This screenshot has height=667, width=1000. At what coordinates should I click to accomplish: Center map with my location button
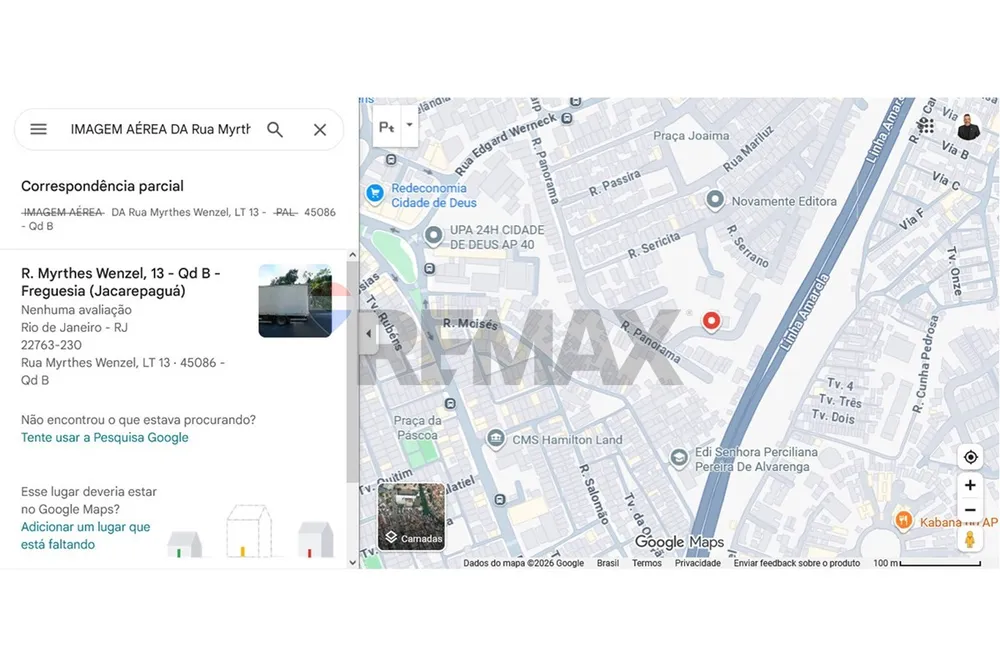[x=971, y=457]
